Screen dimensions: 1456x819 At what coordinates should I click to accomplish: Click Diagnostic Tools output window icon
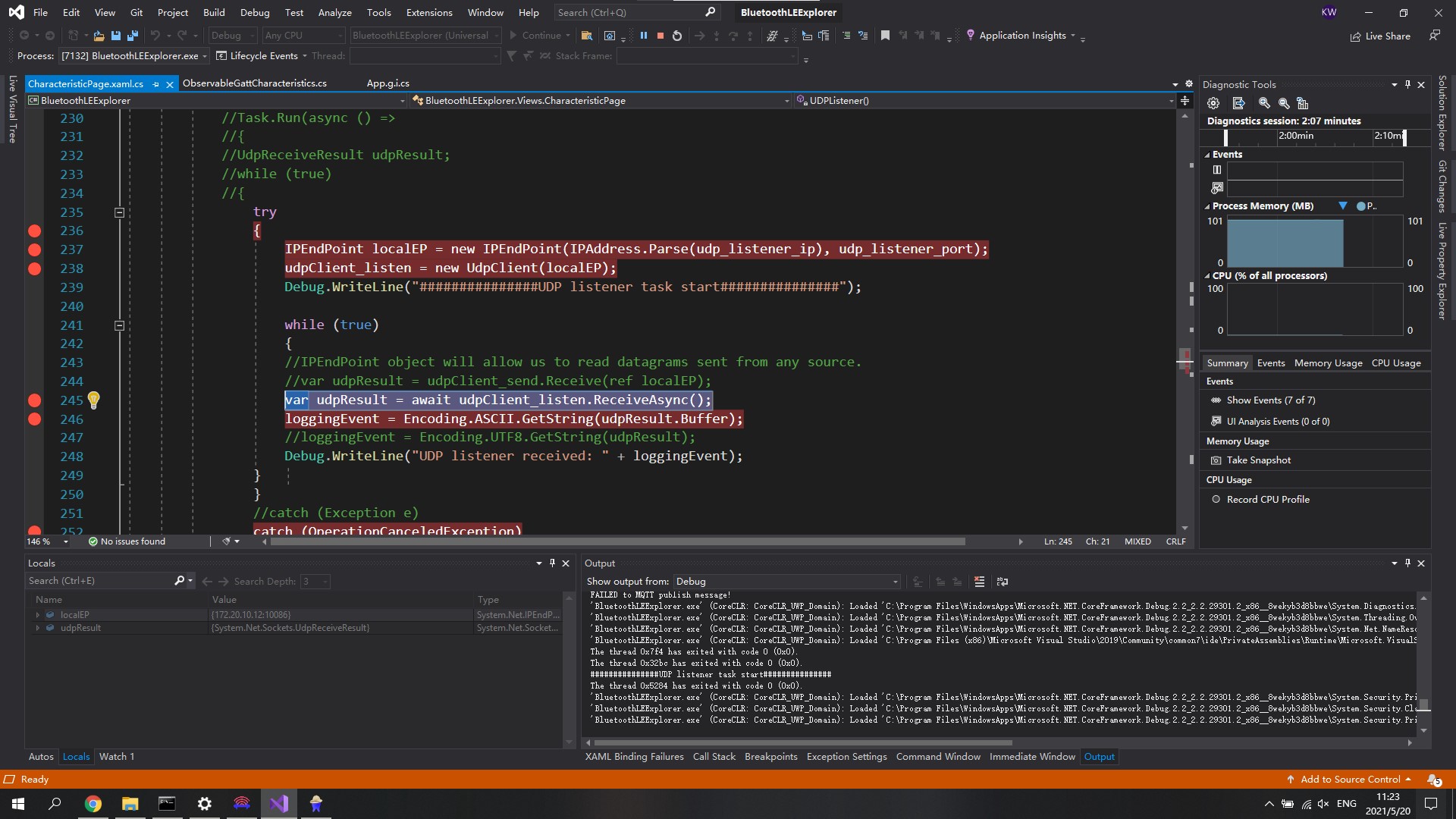(1239, 103)
